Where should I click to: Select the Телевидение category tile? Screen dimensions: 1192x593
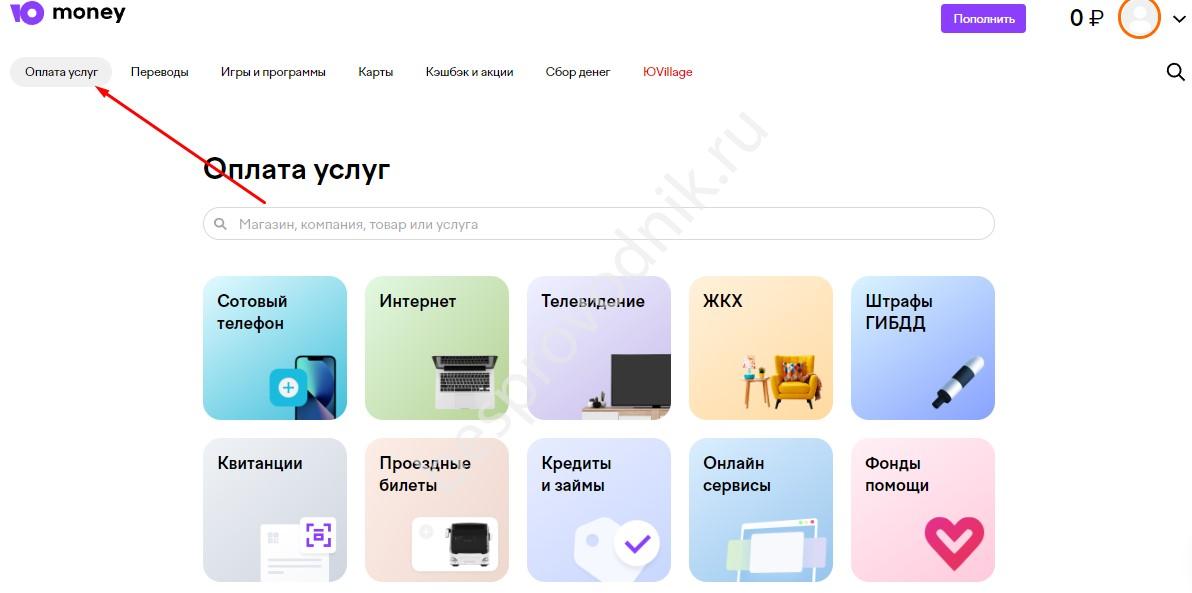pos(599,348)
